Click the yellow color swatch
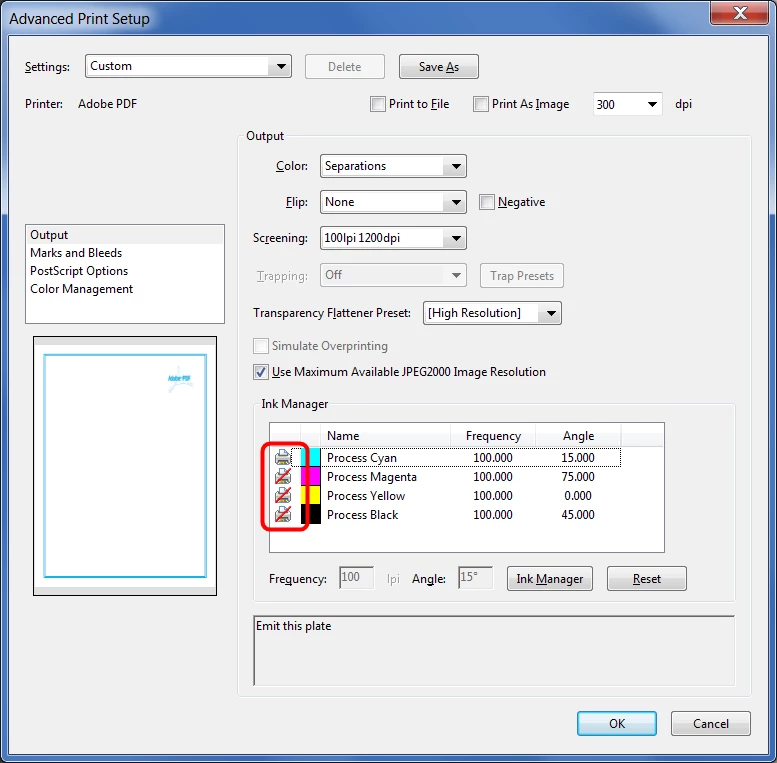The image size is (777, 763). [311, 495]
